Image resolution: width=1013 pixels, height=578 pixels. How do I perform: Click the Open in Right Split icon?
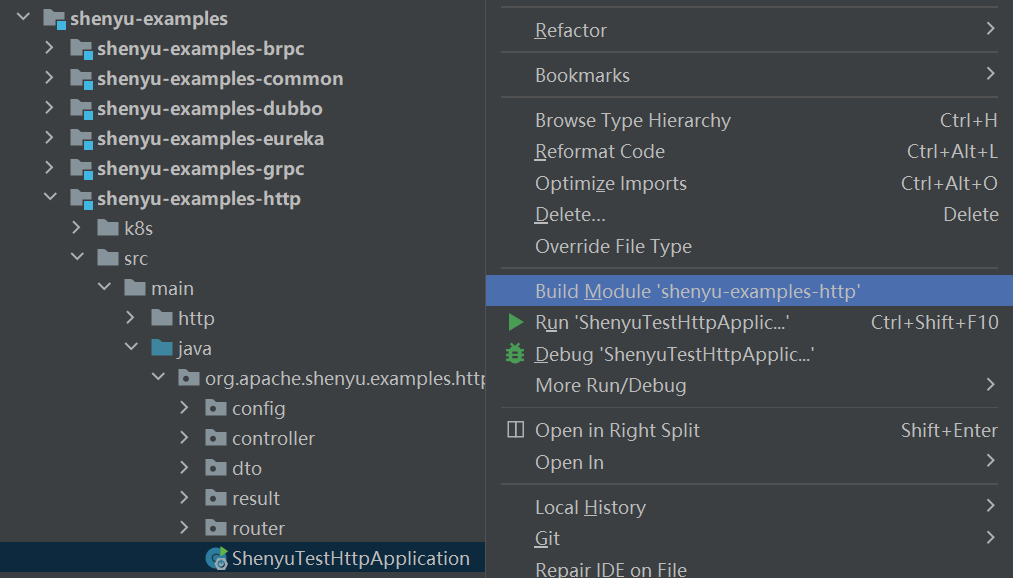pos(515,430)
